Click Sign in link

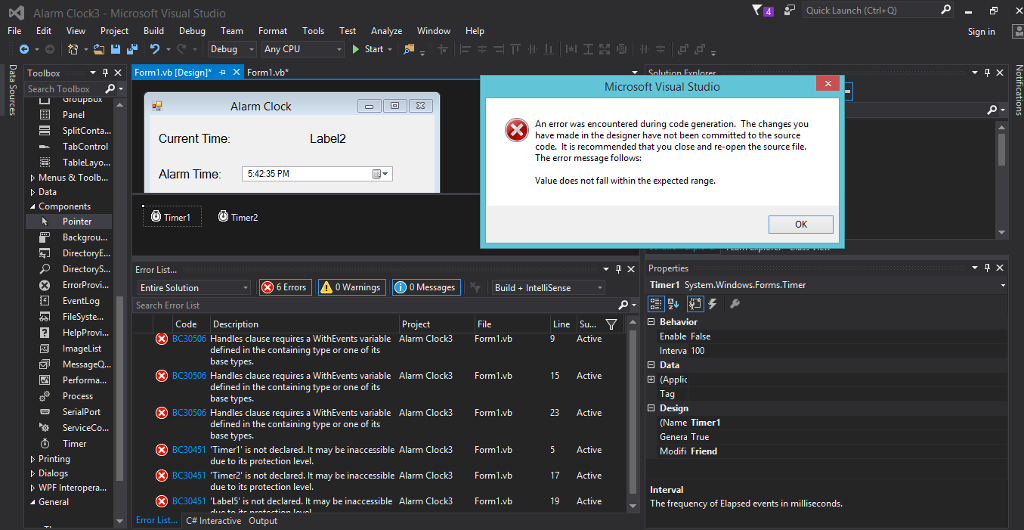point(982,31)
